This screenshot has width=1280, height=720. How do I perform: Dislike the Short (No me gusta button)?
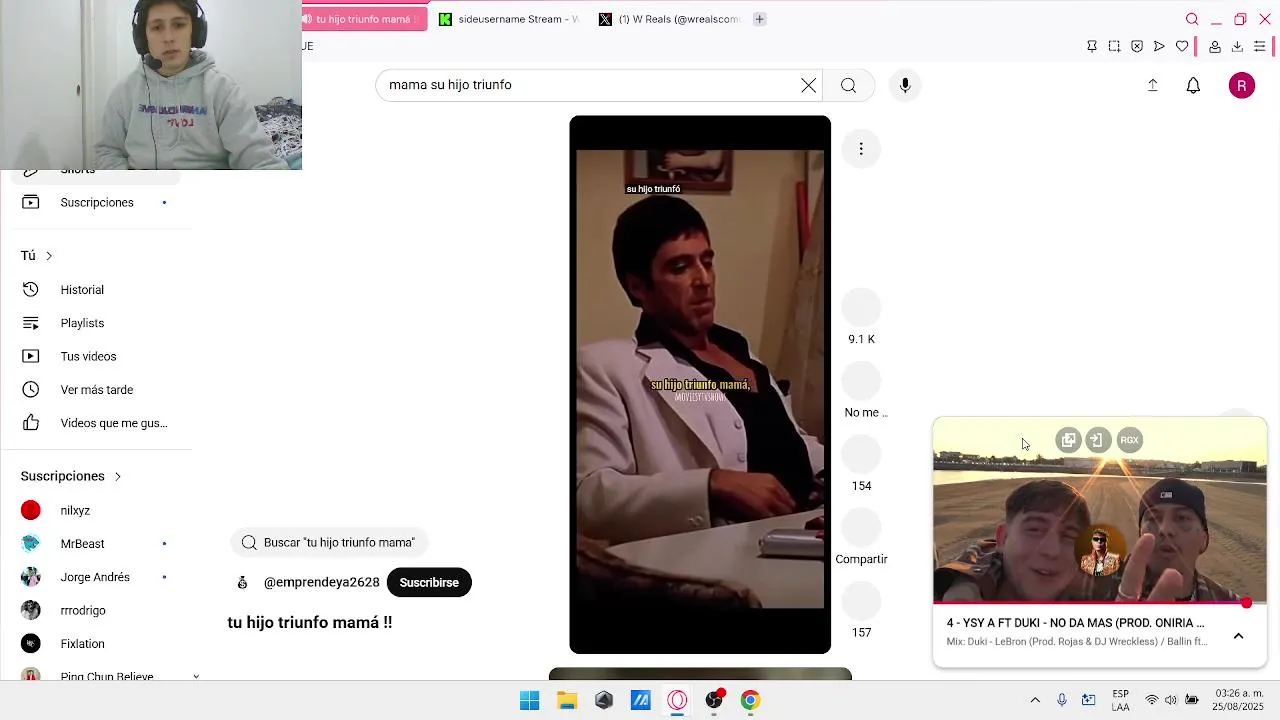(x=861, y=381)
